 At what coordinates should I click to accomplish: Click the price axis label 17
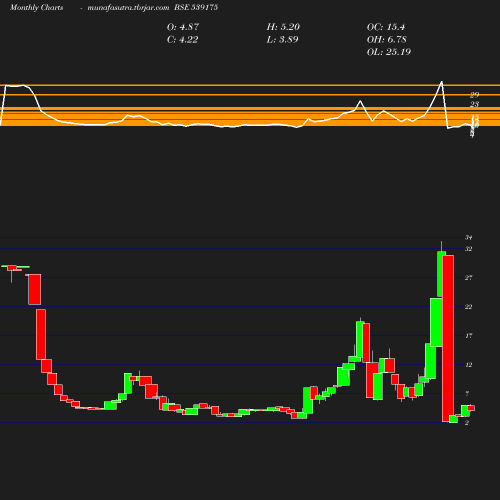[x=469, y=336]
